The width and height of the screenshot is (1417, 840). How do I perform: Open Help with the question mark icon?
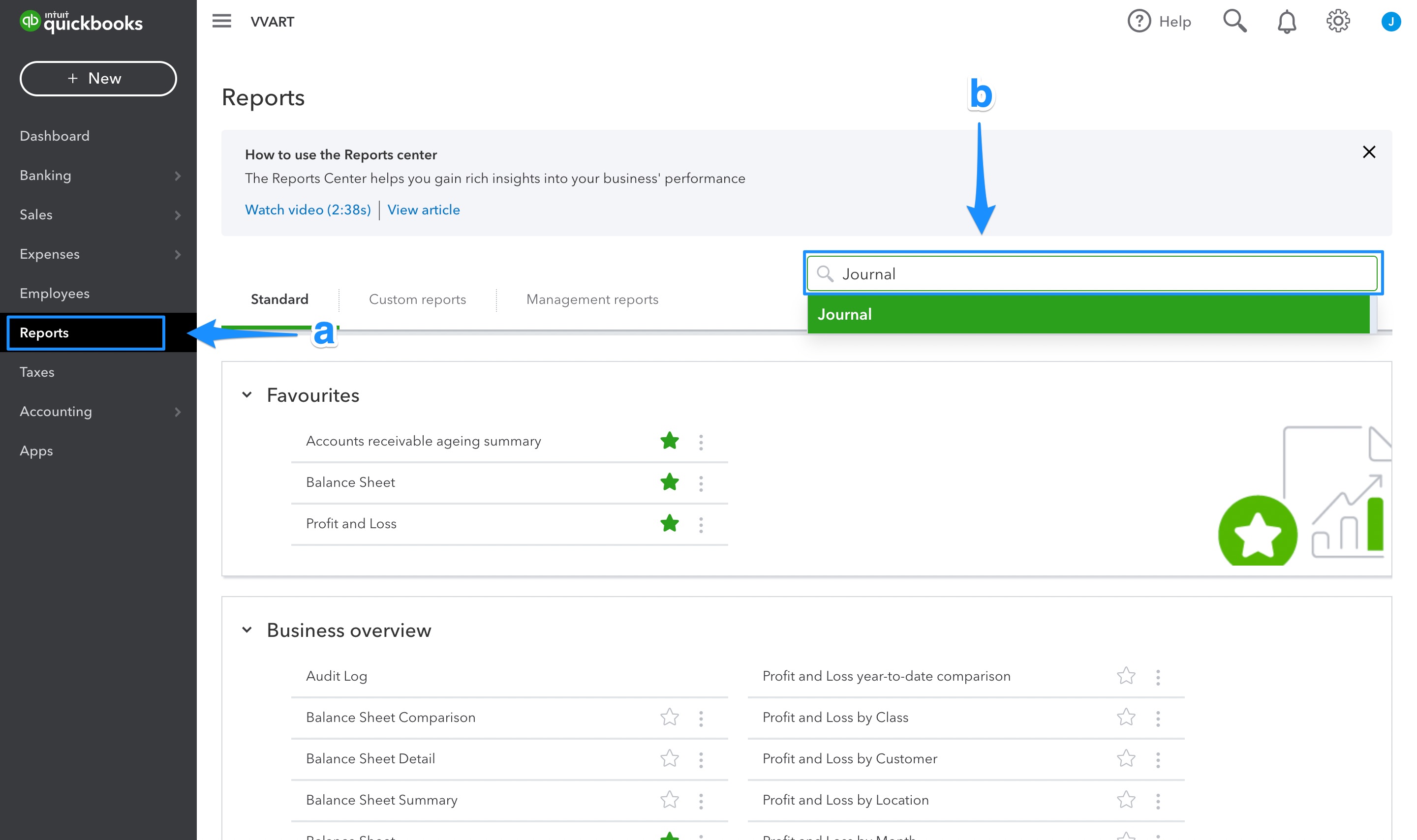[x=1140, y=21]
